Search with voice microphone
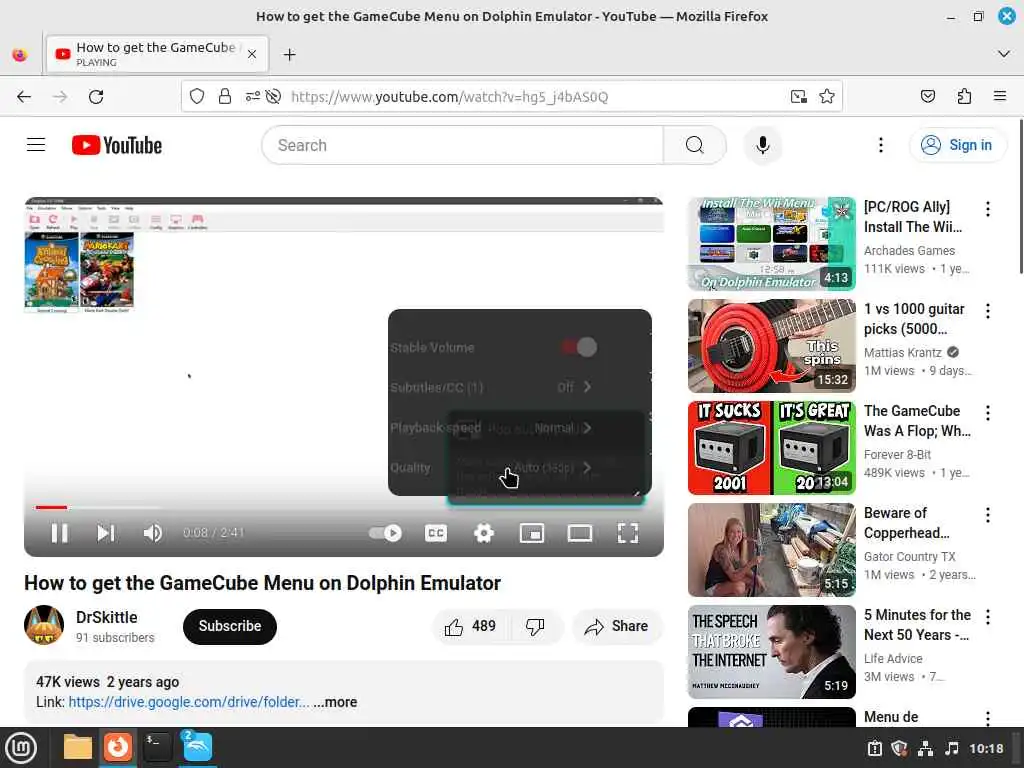 762,145
